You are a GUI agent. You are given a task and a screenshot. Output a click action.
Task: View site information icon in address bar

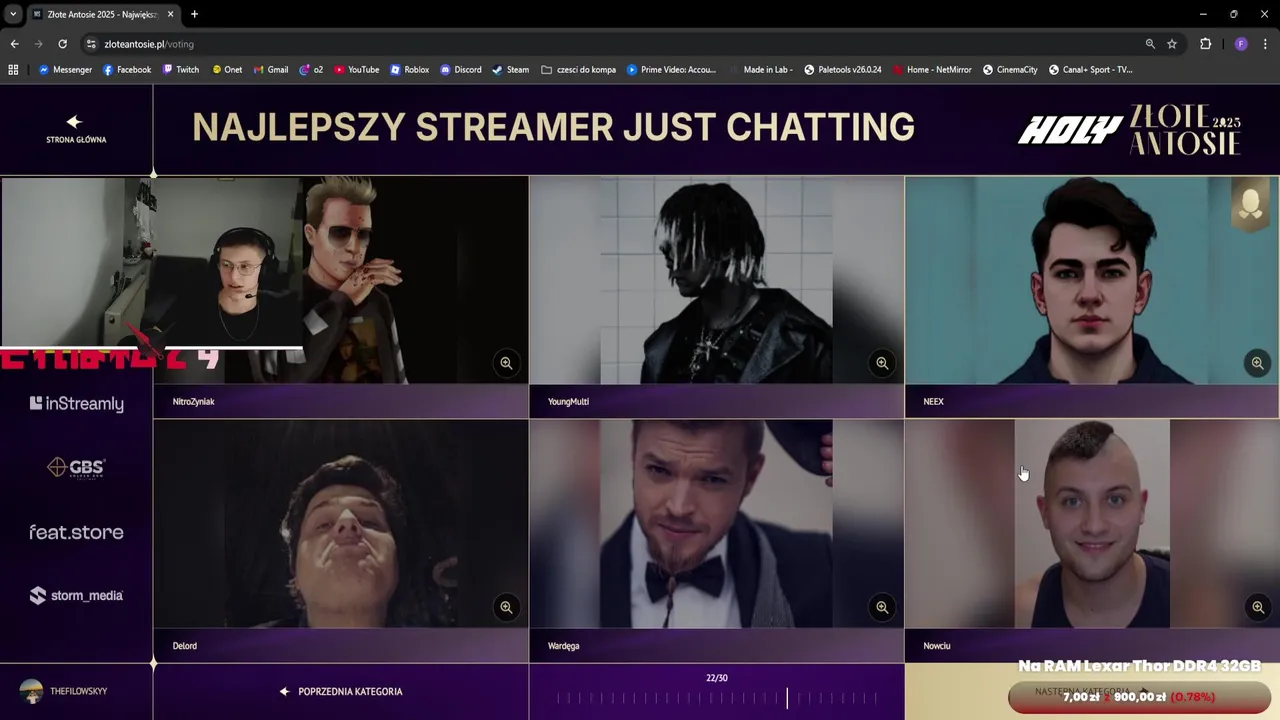point(91,44)
